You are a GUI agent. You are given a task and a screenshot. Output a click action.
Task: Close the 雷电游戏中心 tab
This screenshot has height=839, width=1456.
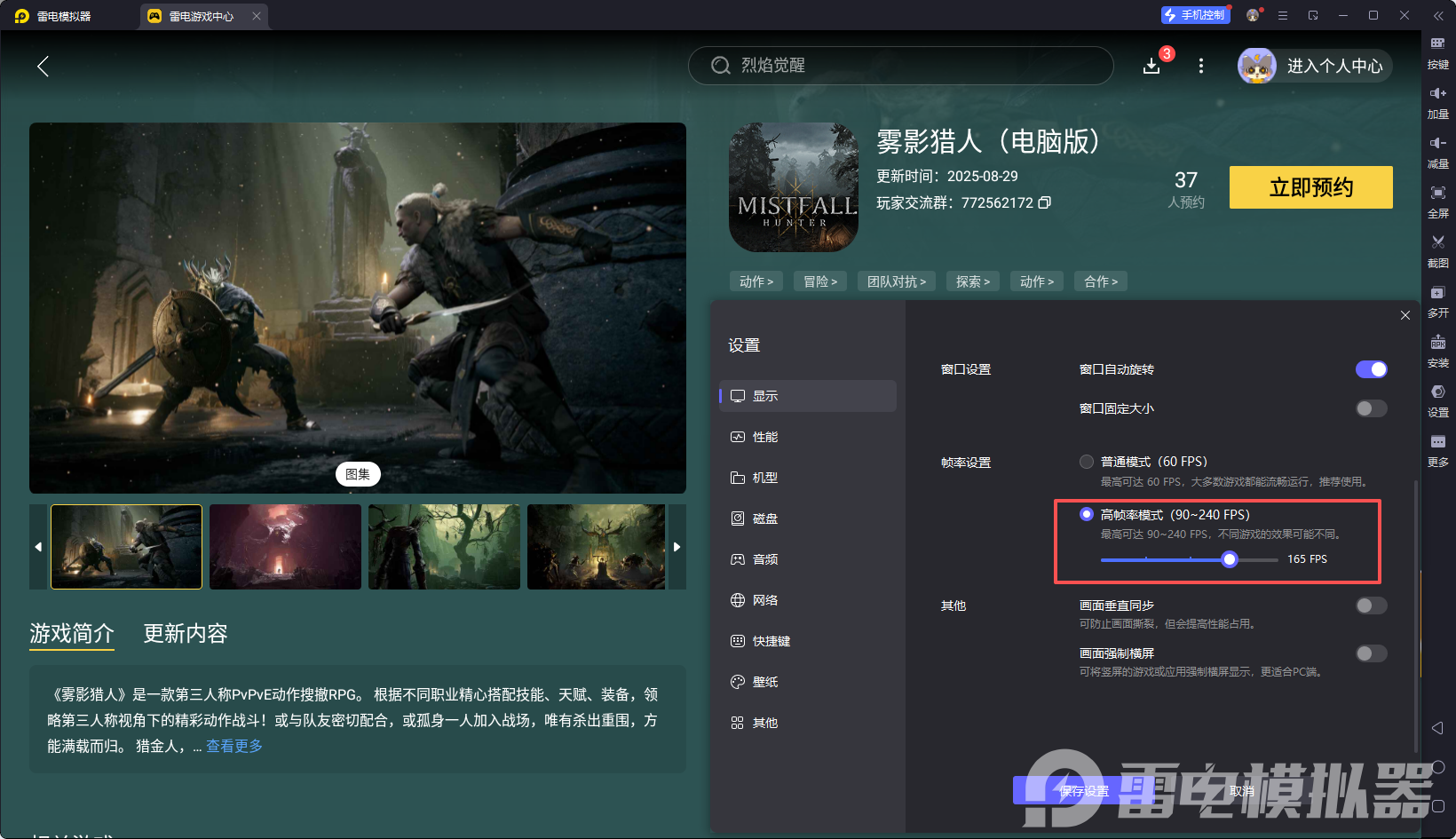click(x=257, y=16)
